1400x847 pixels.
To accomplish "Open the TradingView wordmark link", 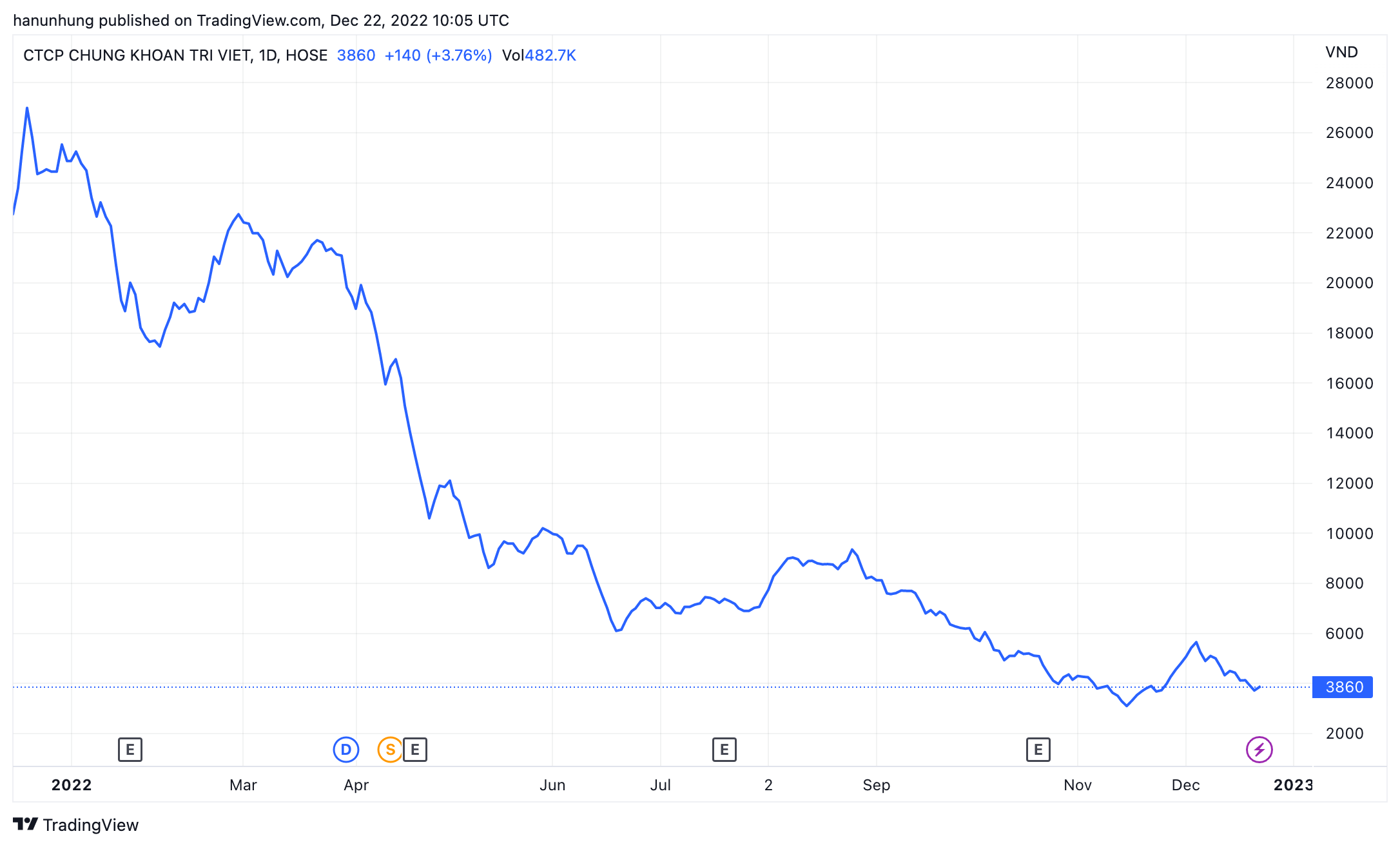I will 91,825.
